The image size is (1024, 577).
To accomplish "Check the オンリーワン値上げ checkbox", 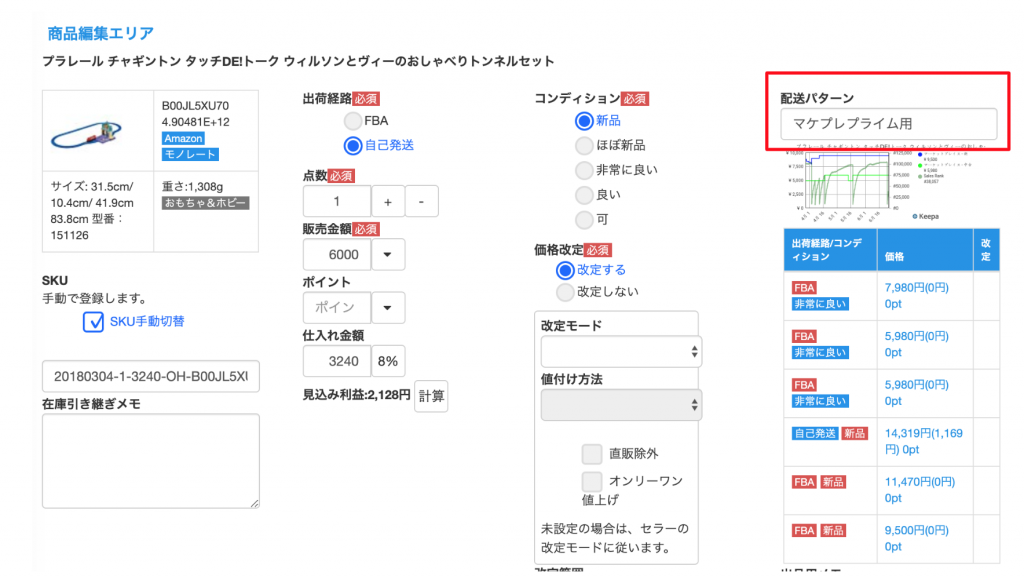I will tap(592, 481).
